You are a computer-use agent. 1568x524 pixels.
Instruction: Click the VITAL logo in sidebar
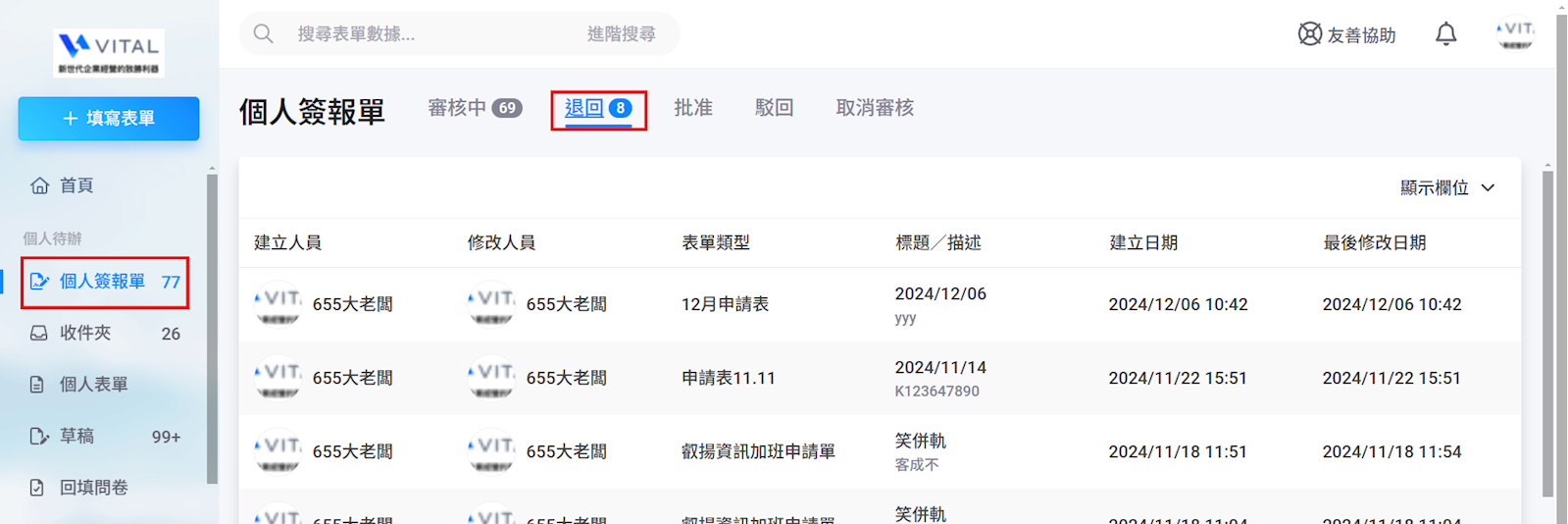click(108, 53)
